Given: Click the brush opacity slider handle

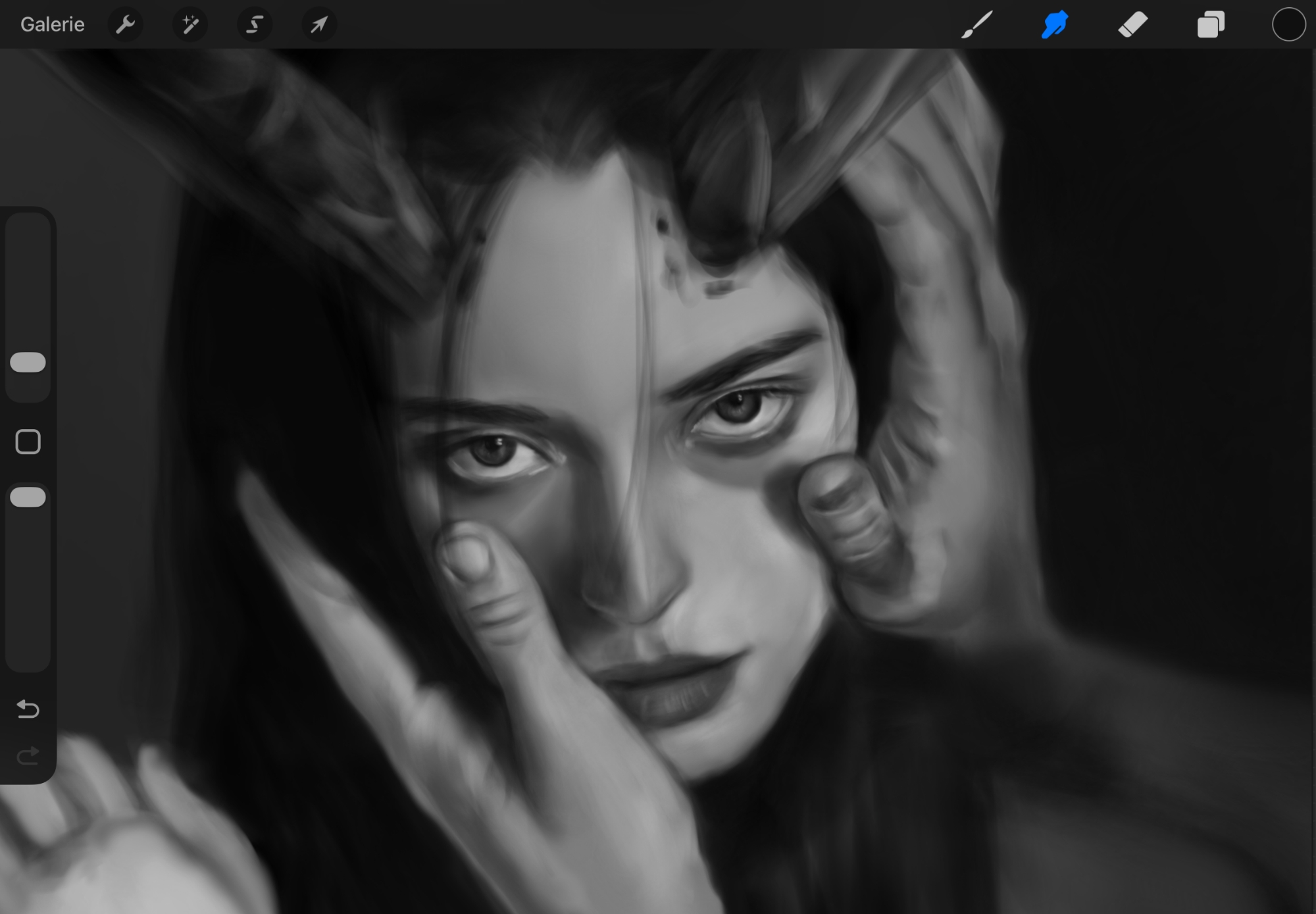Looking at the screenshot, I should point(28,497).
